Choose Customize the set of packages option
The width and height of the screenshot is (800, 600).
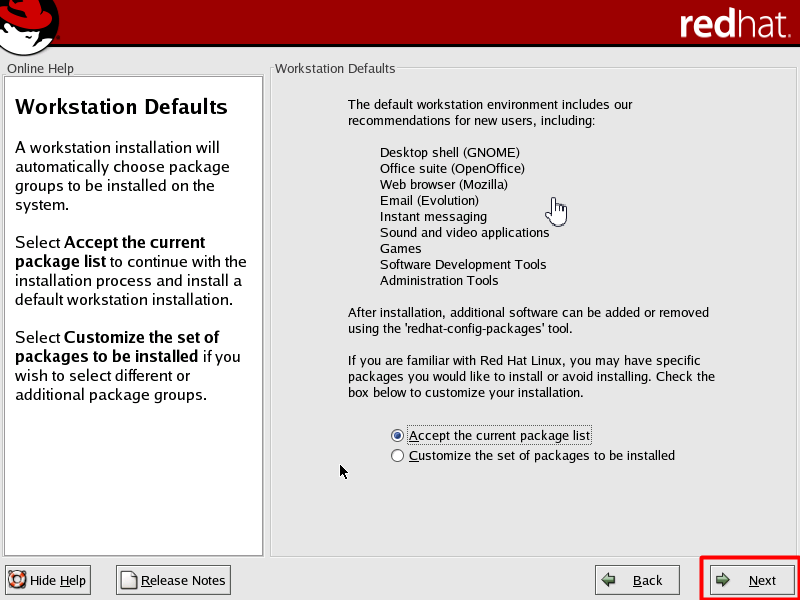533,456
